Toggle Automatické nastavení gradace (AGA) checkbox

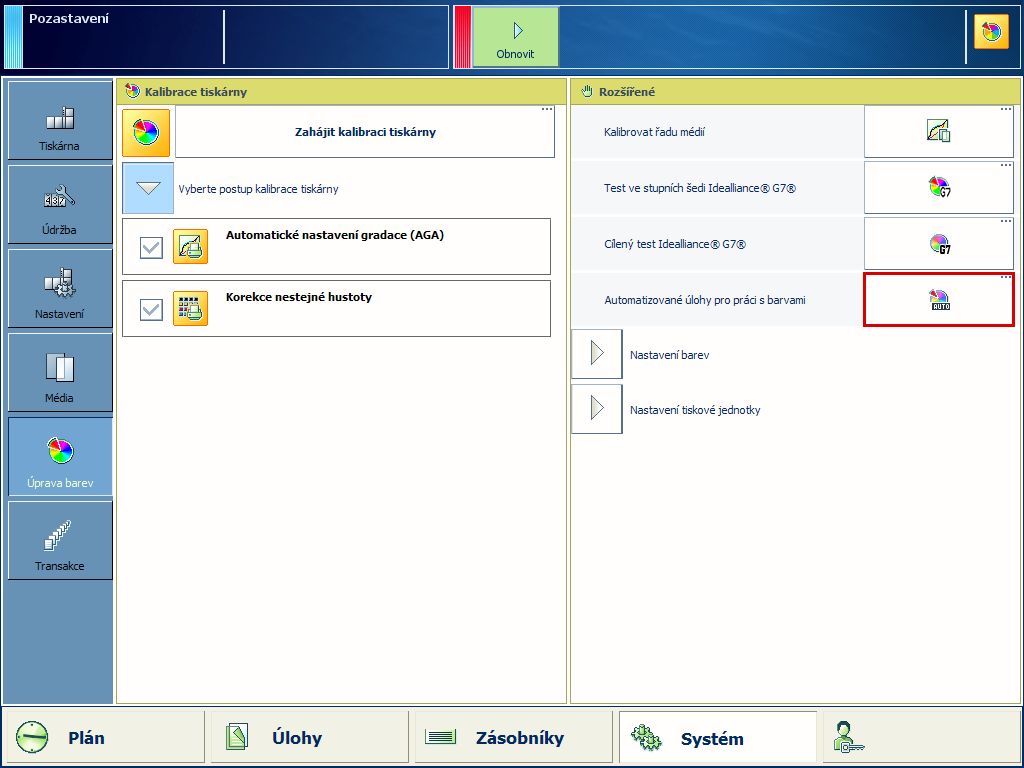[x=151, y=247]
